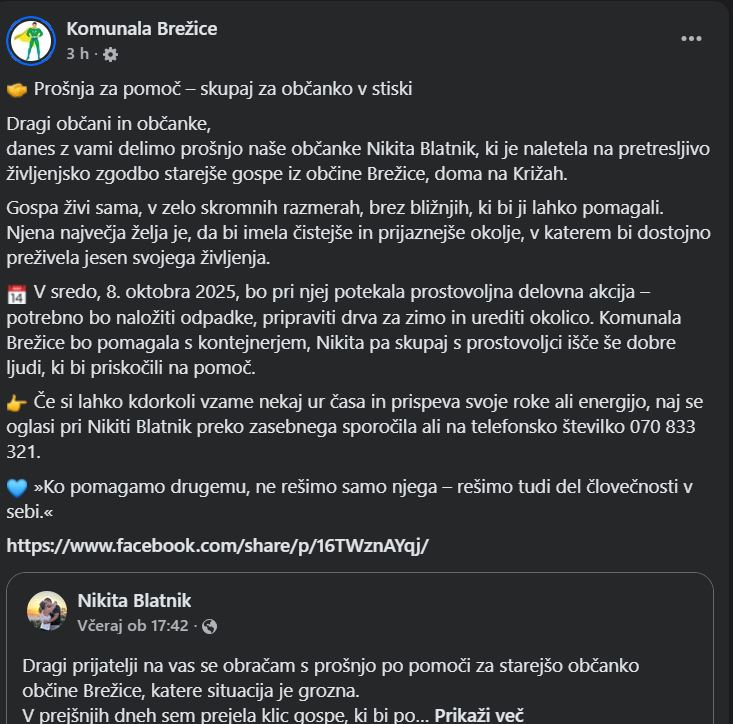Screen dimensions: 733x724
Task: Click the blue heart emoji
Action: (16, 488)
